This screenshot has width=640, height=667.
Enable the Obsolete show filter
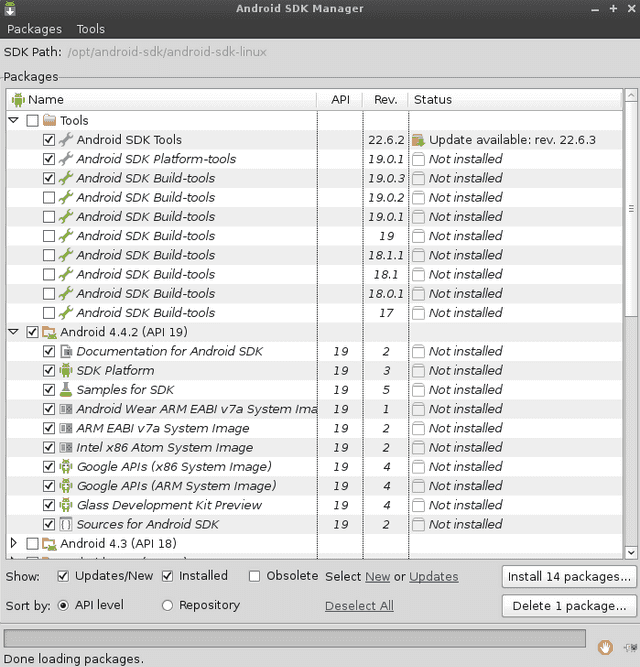[x=254, y=576]
